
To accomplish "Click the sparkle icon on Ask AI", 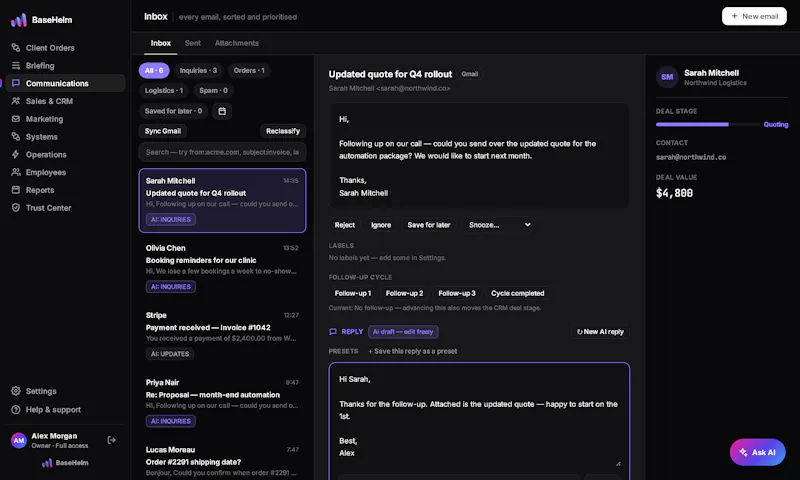I will (x=743, y=452).
